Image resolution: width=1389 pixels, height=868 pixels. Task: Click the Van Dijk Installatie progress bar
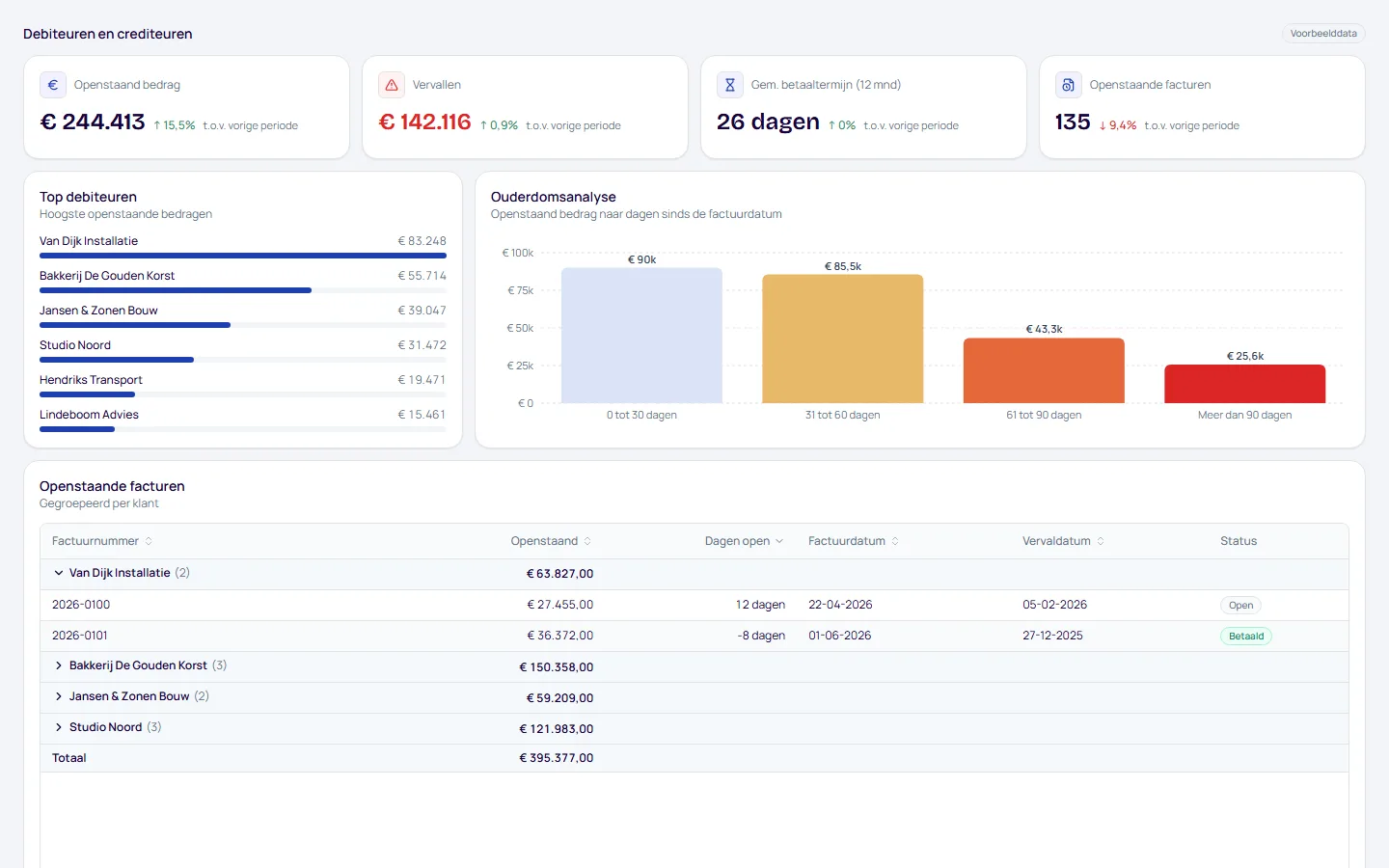pos(243,256)
